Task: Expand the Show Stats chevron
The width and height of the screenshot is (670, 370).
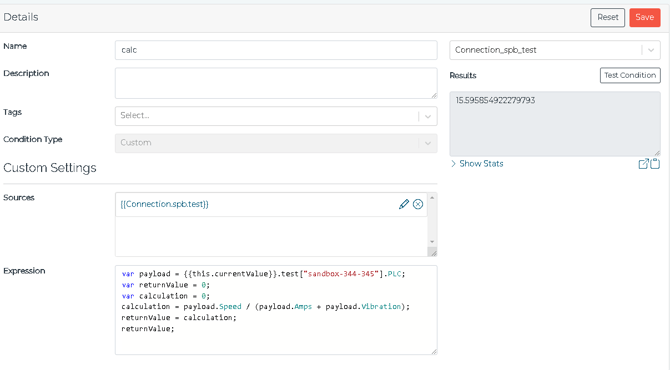Action: 453,164
